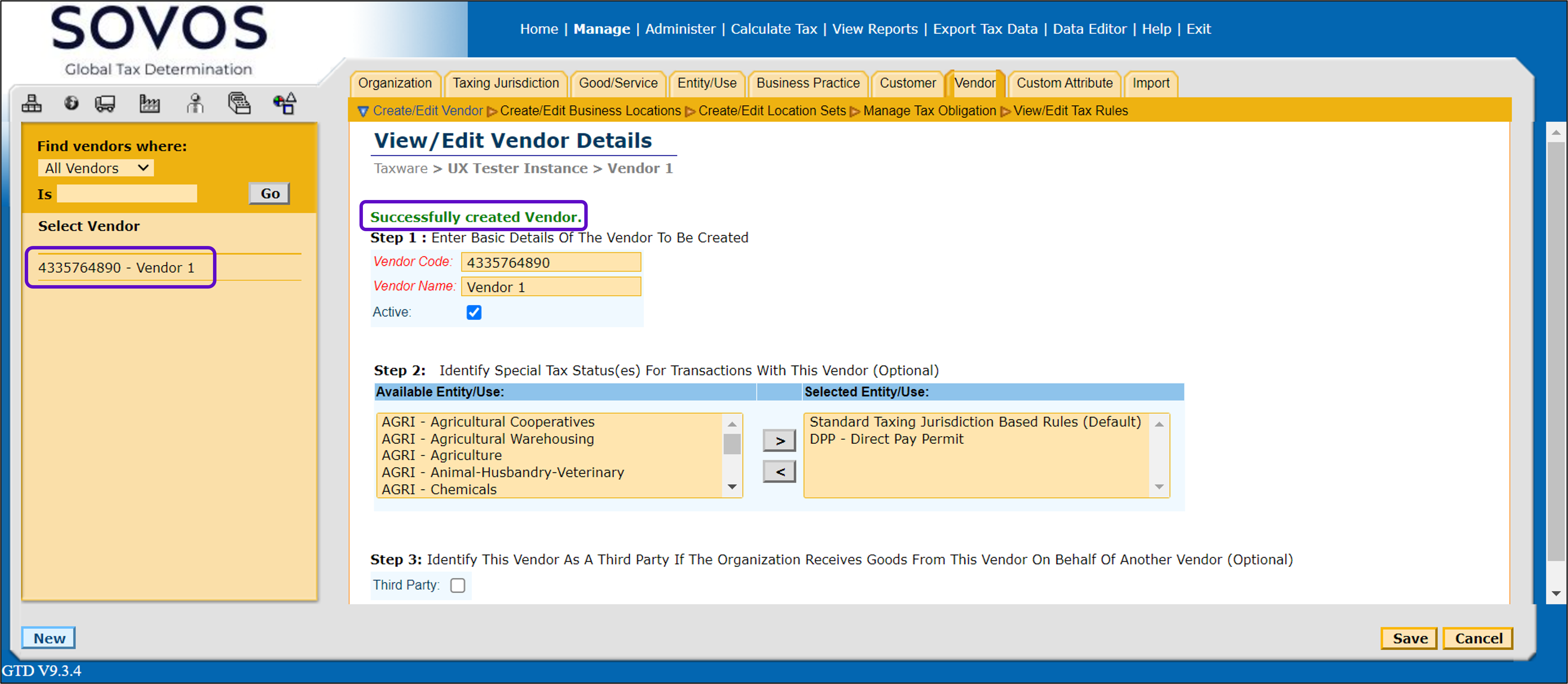The image size is (1568, 684).
Task: Click the delivery truck icon
Action: (105, 103)
